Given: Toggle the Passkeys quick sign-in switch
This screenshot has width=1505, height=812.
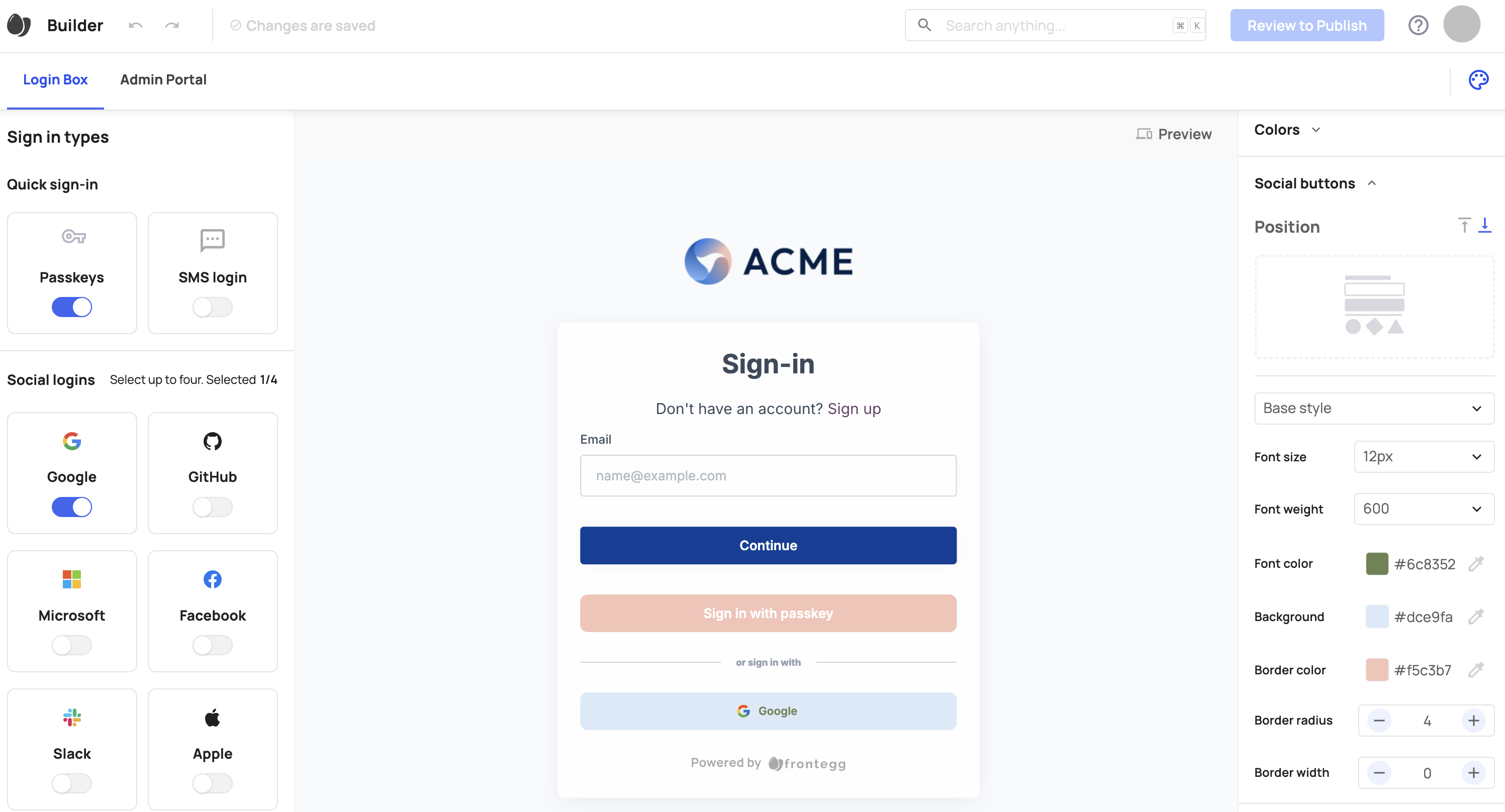Looking at the screenshot, I should pyautogui.click(x=71, y=307).
